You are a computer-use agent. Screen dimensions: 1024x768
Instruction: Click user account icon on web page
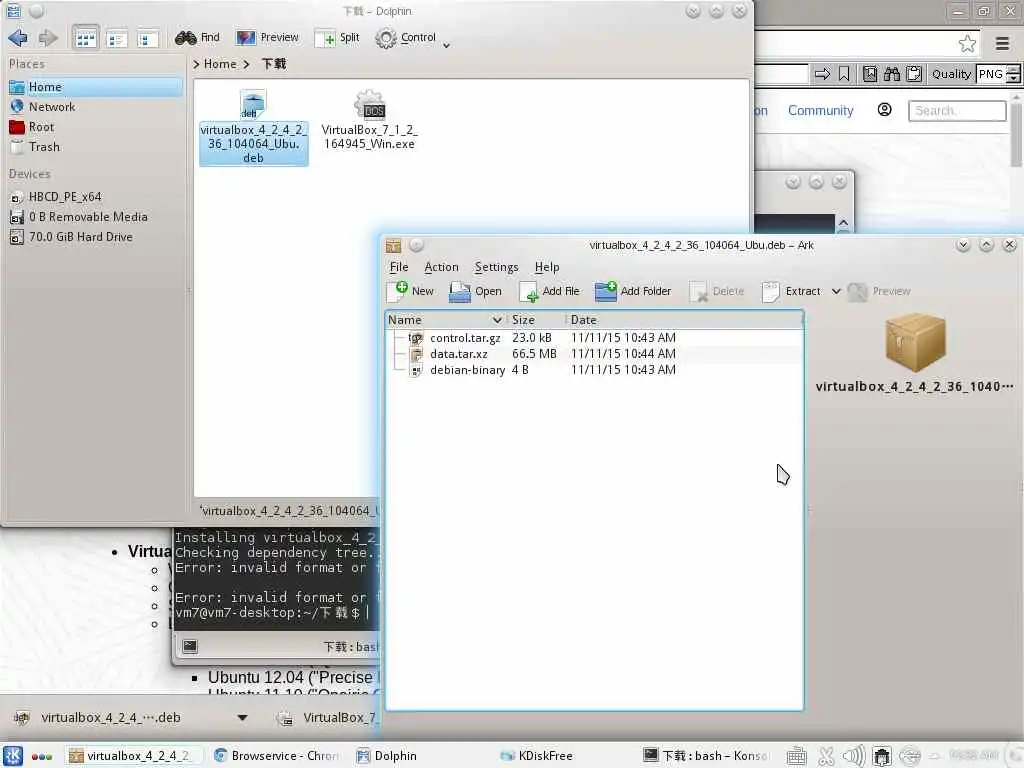tap(884, 110)
